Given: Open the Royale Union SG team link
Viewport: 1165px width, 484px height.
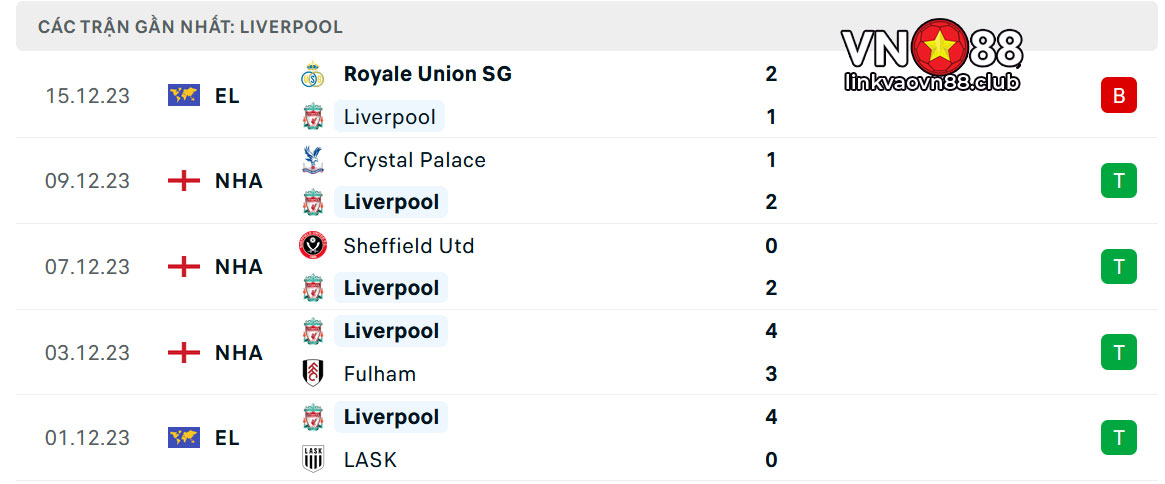Looking at the screenshot, I should 427,74.
